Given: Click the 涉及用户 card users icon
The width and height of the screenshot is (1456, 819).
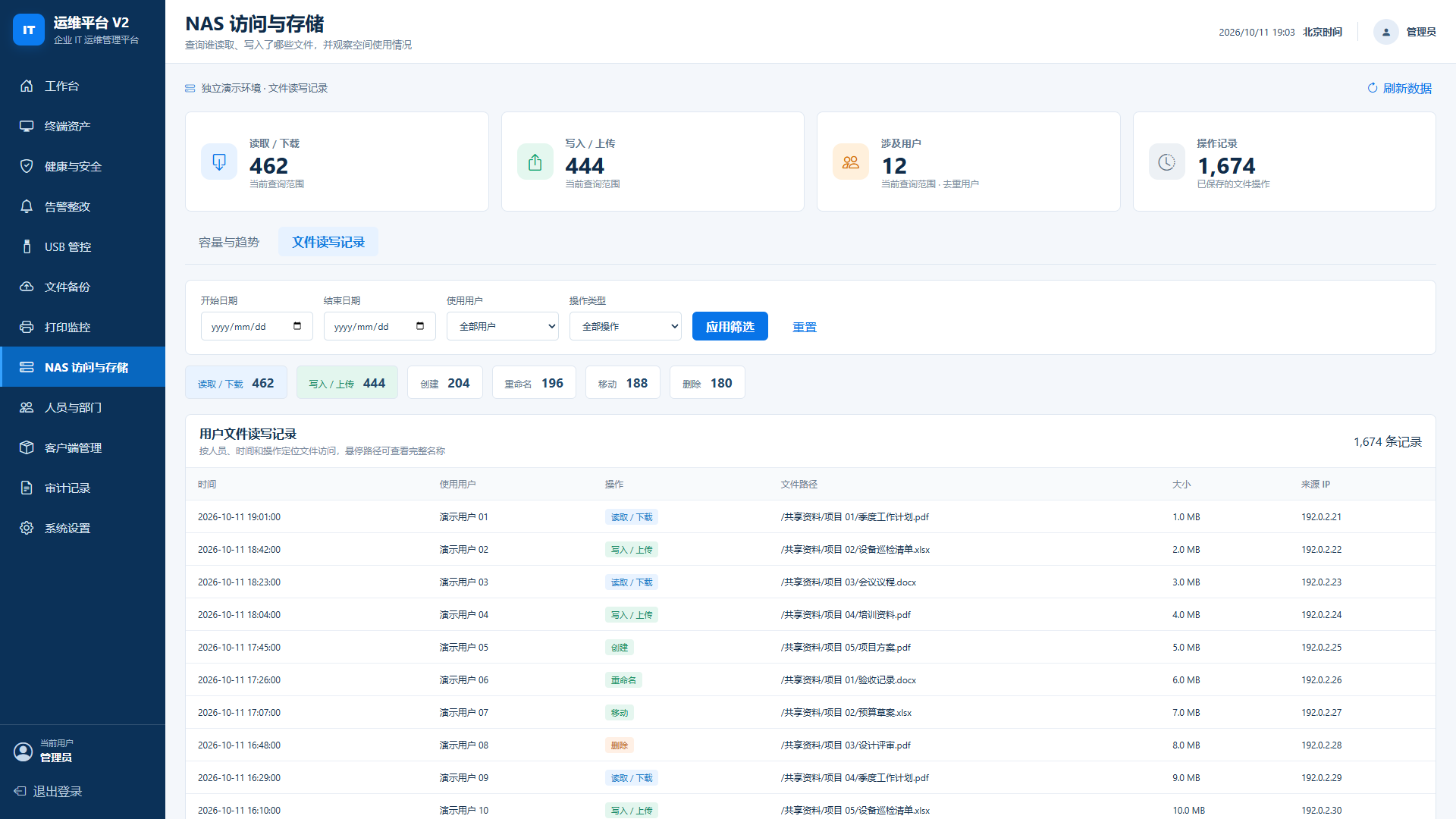Looking at the screenshot, I should pos(851,162).
